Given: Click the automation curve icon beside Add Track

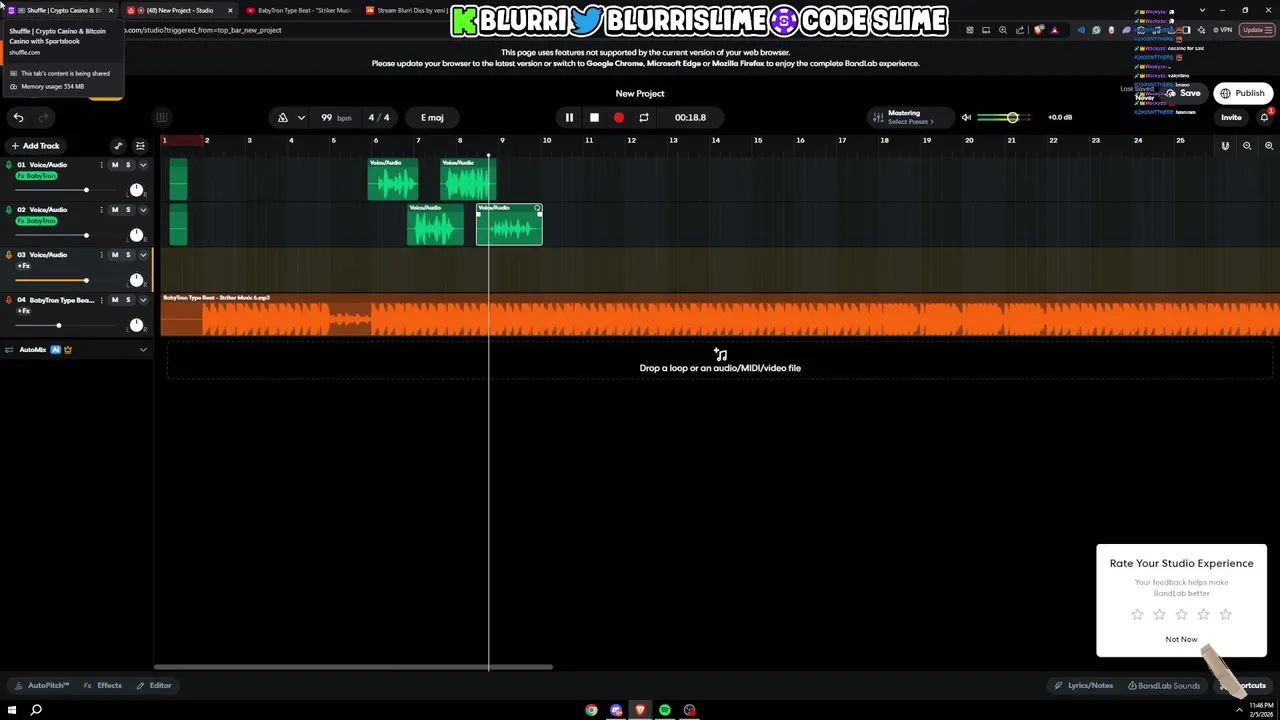Looking at the screenshot, I should pyautogui.click(x=118, y=146).
